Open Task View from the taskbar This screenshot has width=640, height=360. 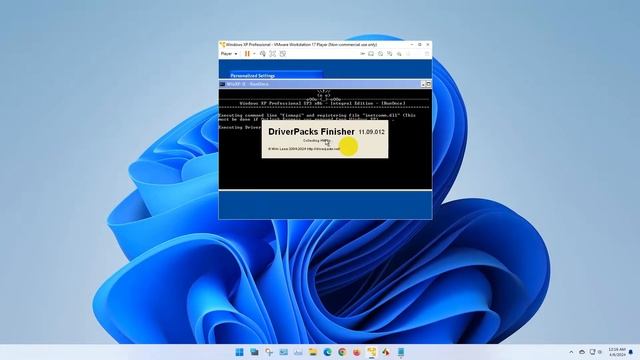pos(254,352)
